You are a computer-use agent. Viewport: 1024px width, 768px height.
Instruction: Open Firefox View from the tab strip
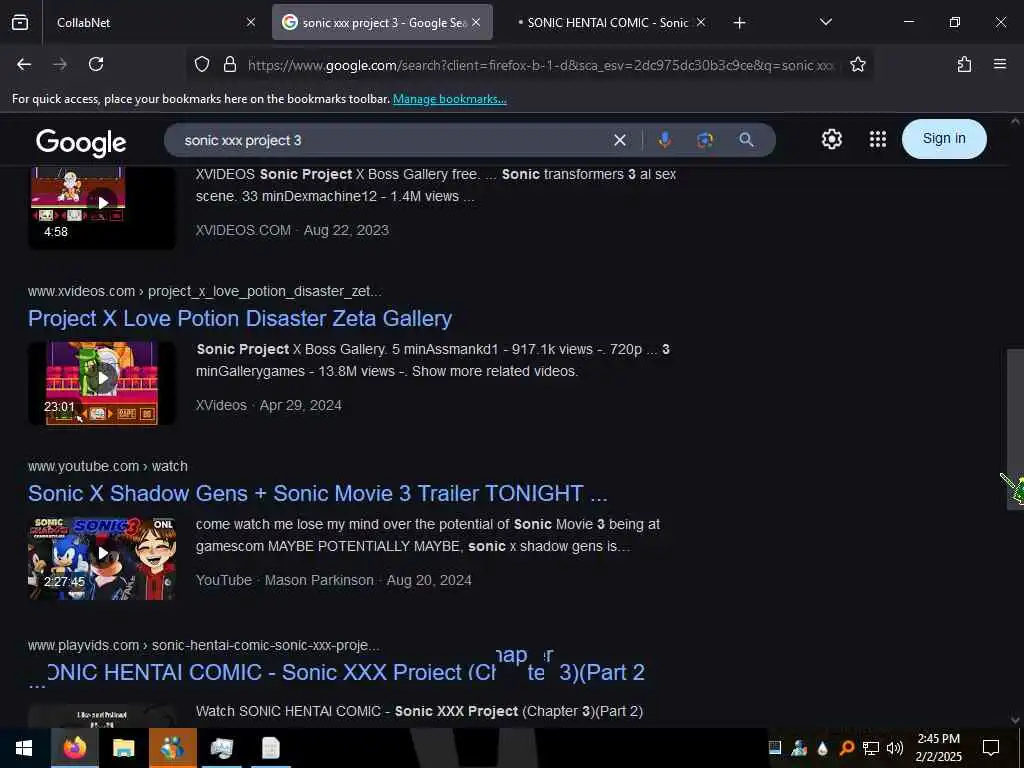point(20,22)
